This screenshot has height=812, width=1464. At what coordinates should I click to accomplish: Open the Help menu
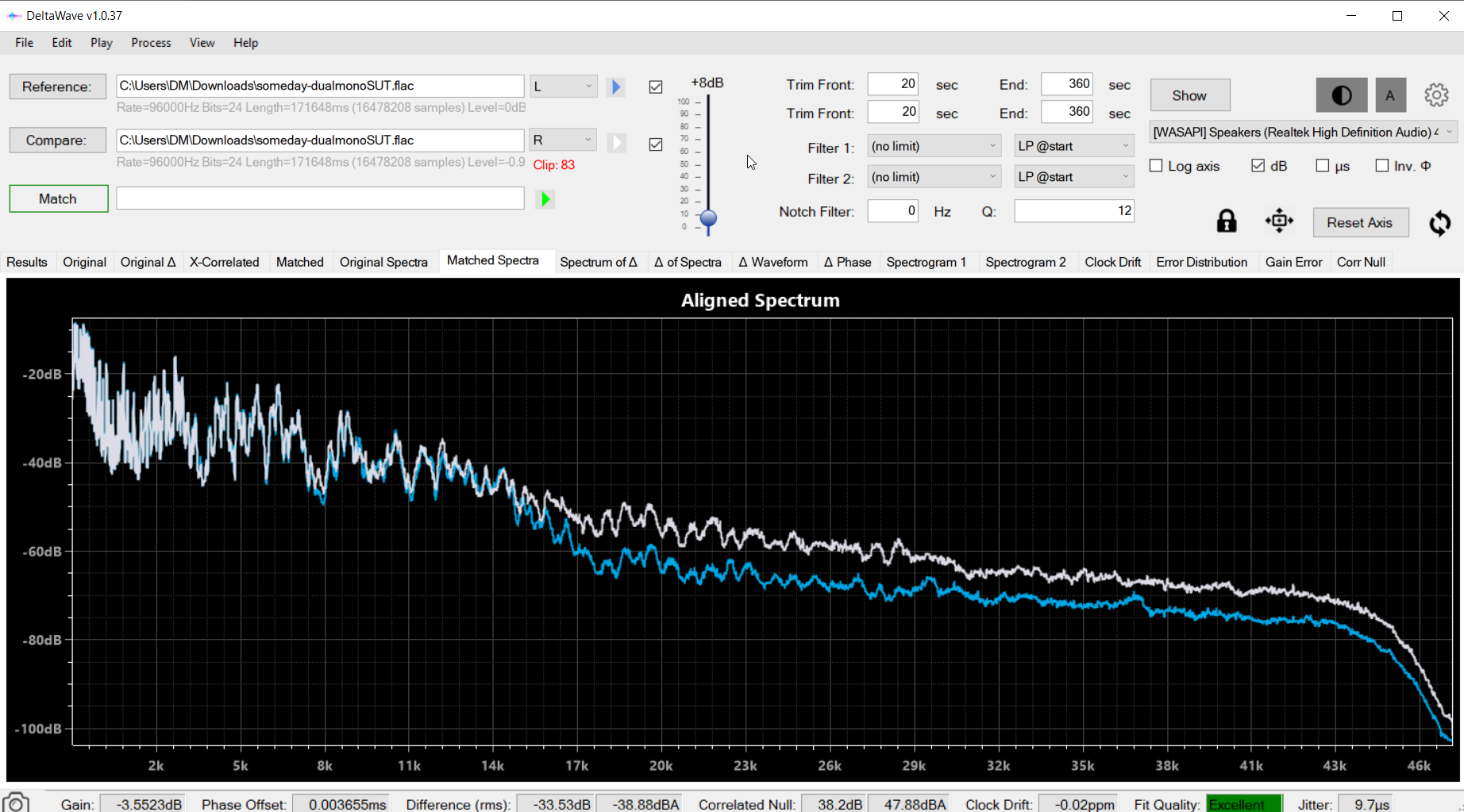pyautogui.click(x=245, y=43)
